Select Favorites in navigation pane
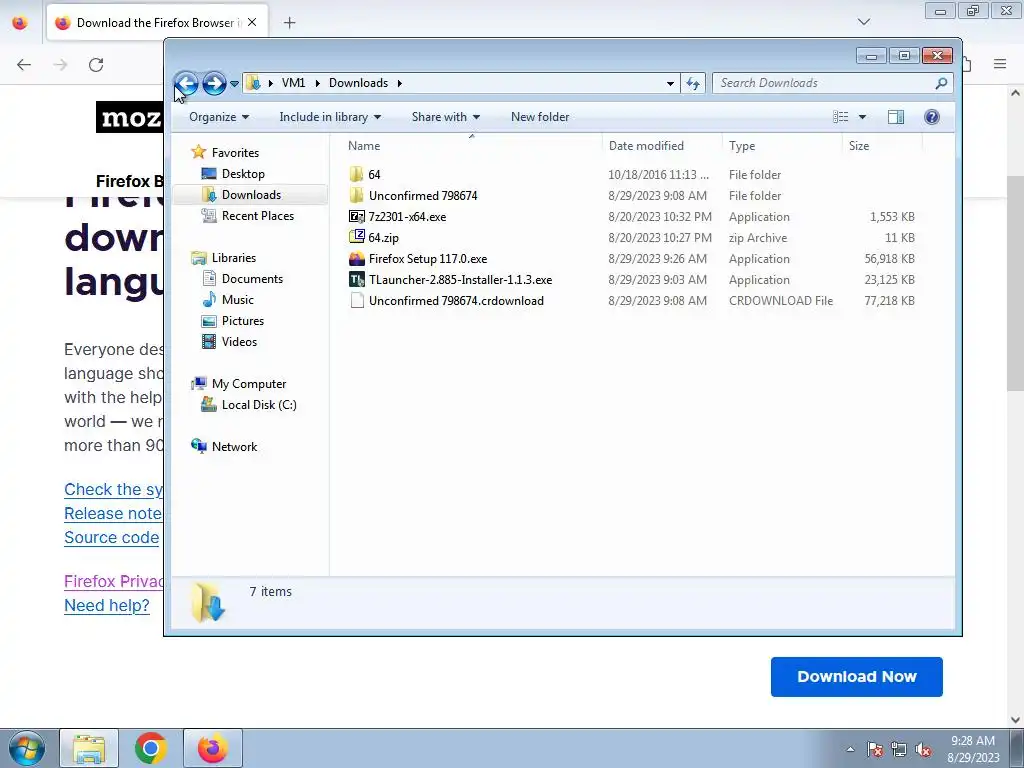Image resolution: width=1024 pixels, height=768 pixels. click(235, 153)
